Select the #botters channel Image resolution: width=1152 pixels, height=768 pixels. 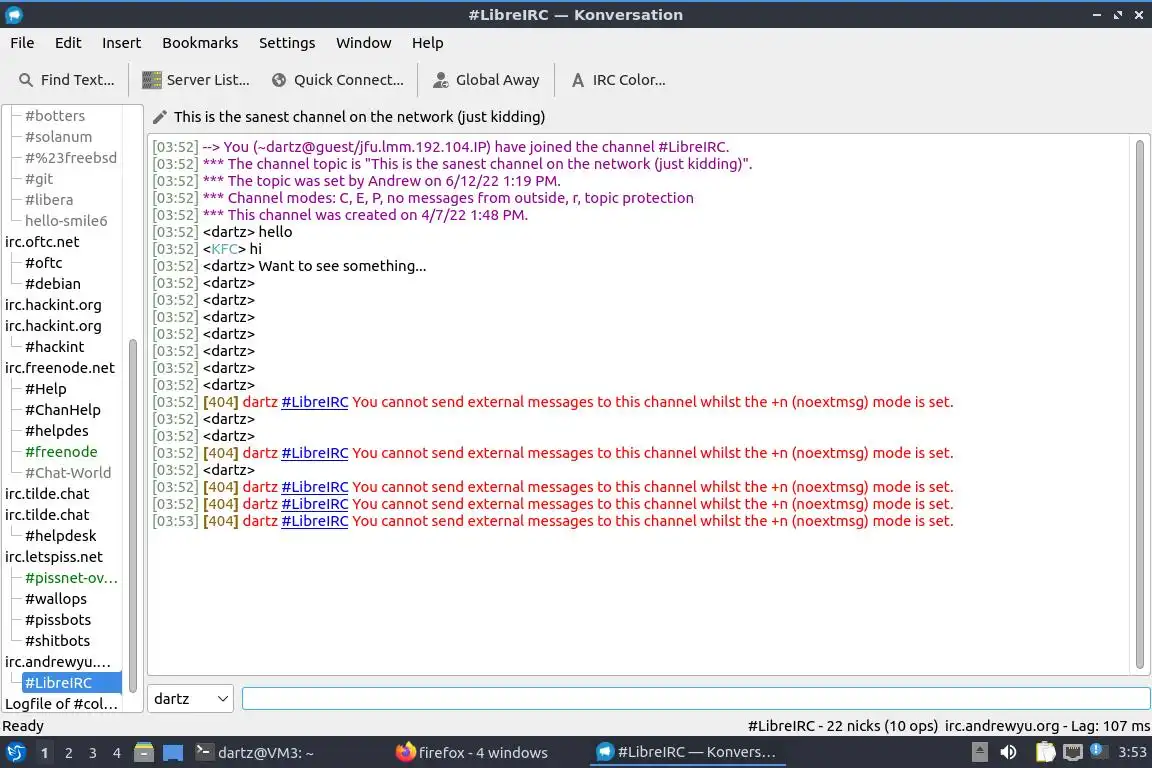coord(55,116)
